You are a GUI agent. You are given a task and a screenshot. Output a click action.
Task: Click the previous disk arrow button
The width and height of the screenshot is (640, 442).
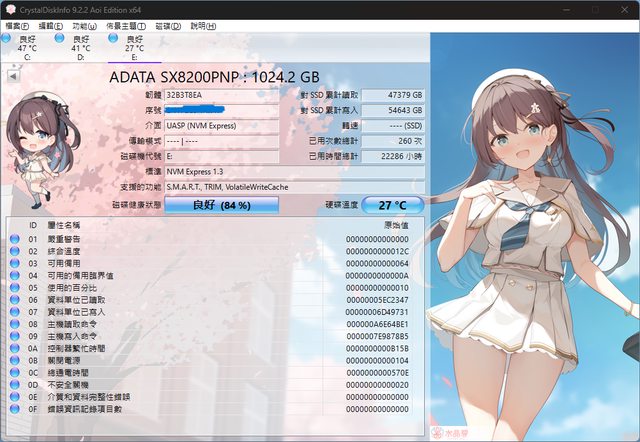[12, 75]
